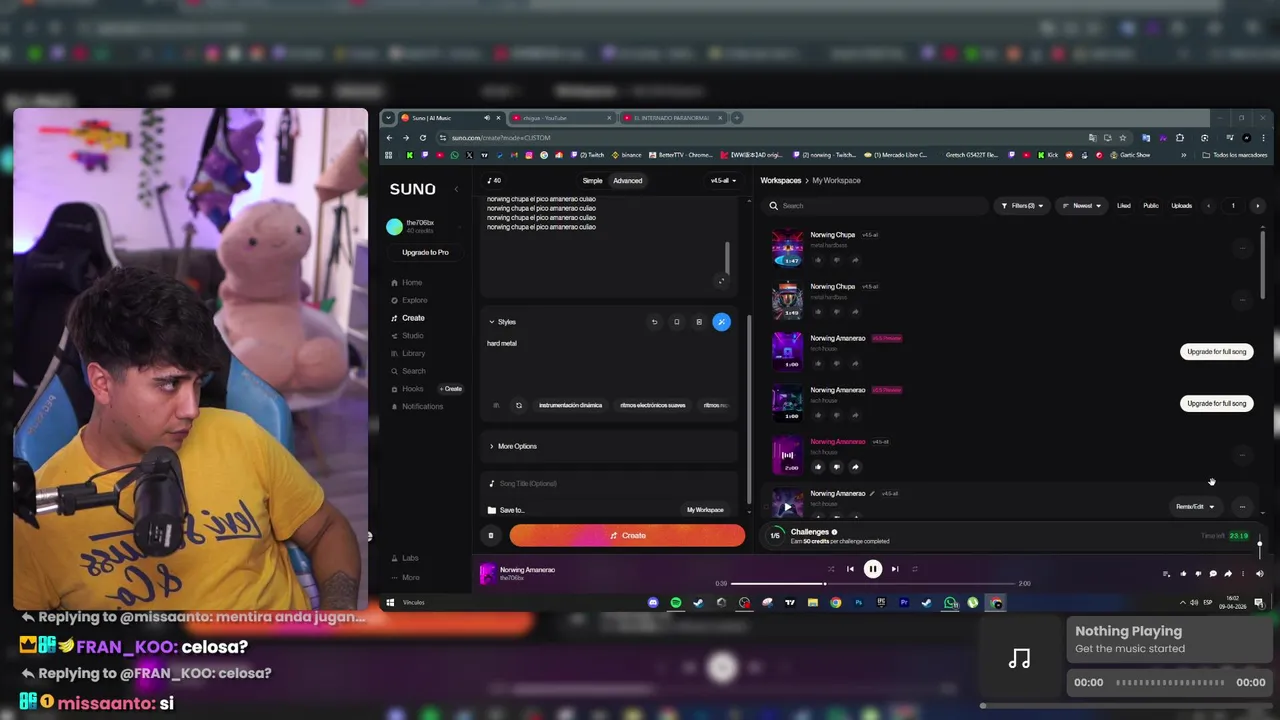Image resolution: width=1280 pixels, height=720 pixels.
Task: Like the first Norwing Chupa song
Action: point(817,260)
